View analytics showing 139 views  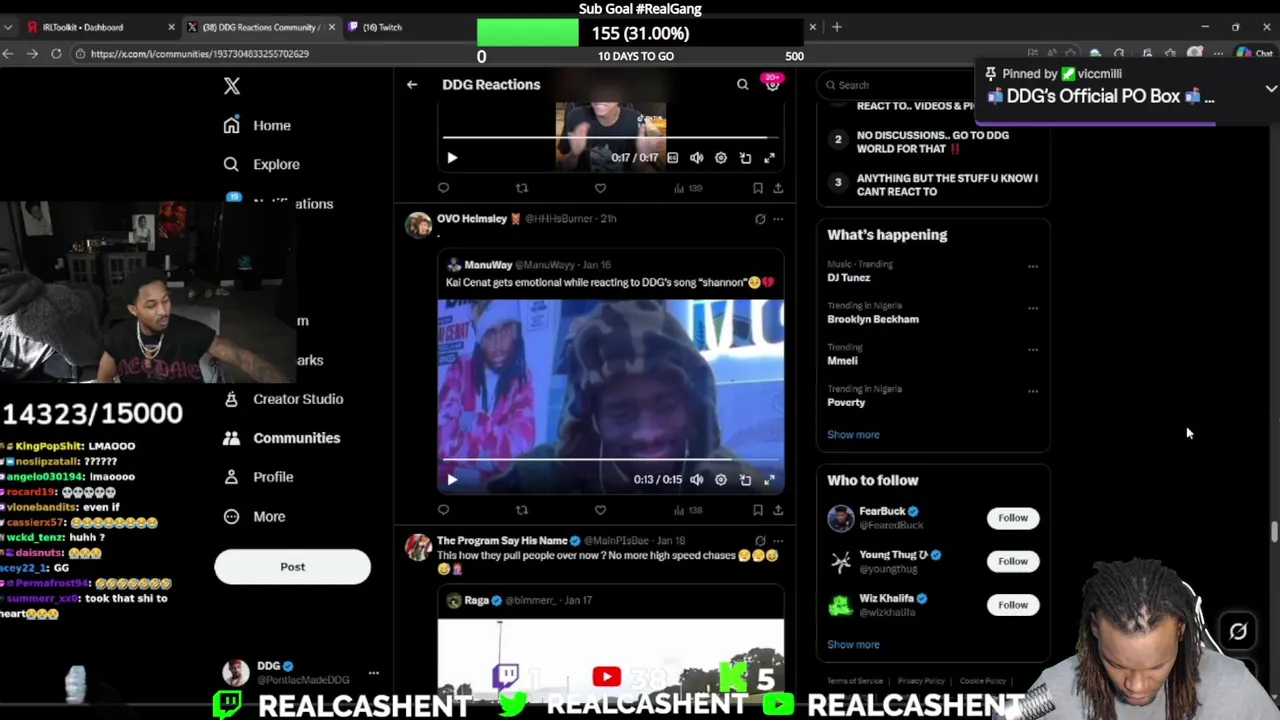coord(687,188)
